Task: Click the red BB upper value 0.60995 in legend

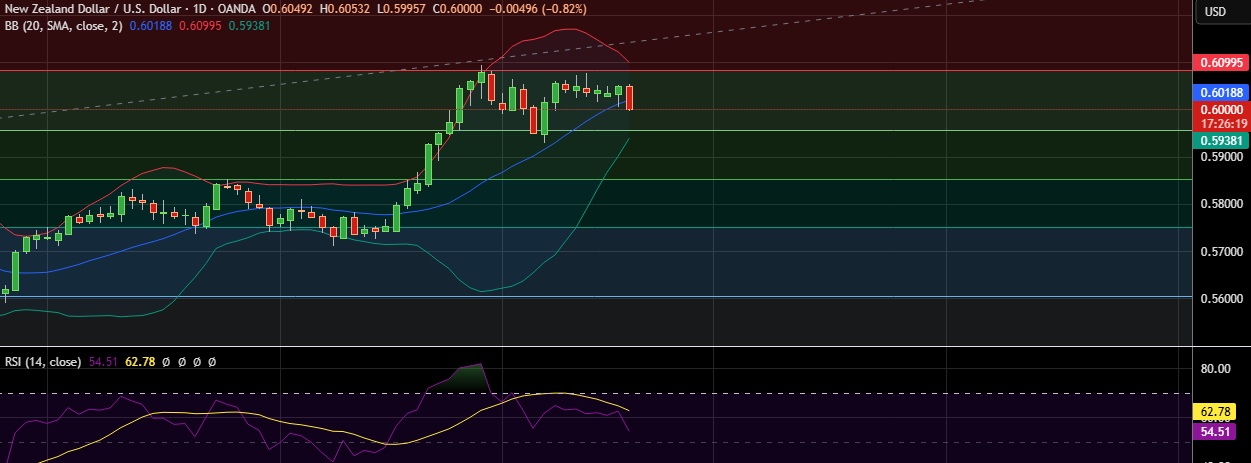Action: tap(200, 25)
